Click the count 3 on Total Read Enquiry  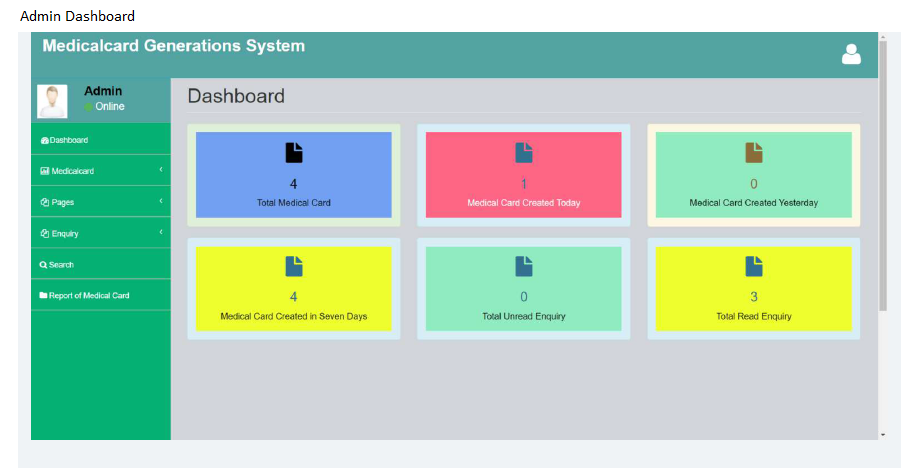pos(754,297)
